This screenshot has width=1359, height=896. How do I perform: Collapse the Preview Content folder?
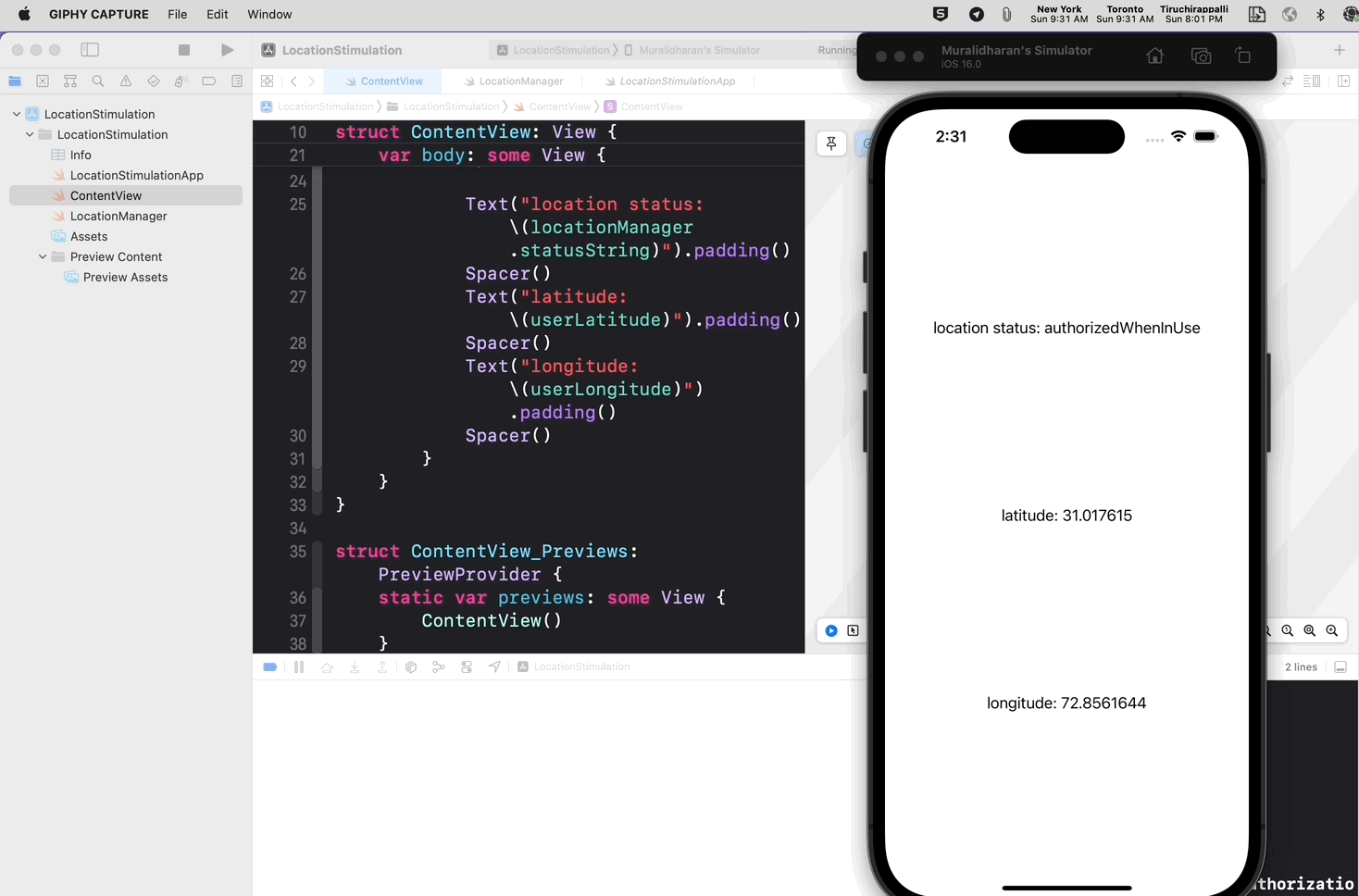(x=42, y=256)
